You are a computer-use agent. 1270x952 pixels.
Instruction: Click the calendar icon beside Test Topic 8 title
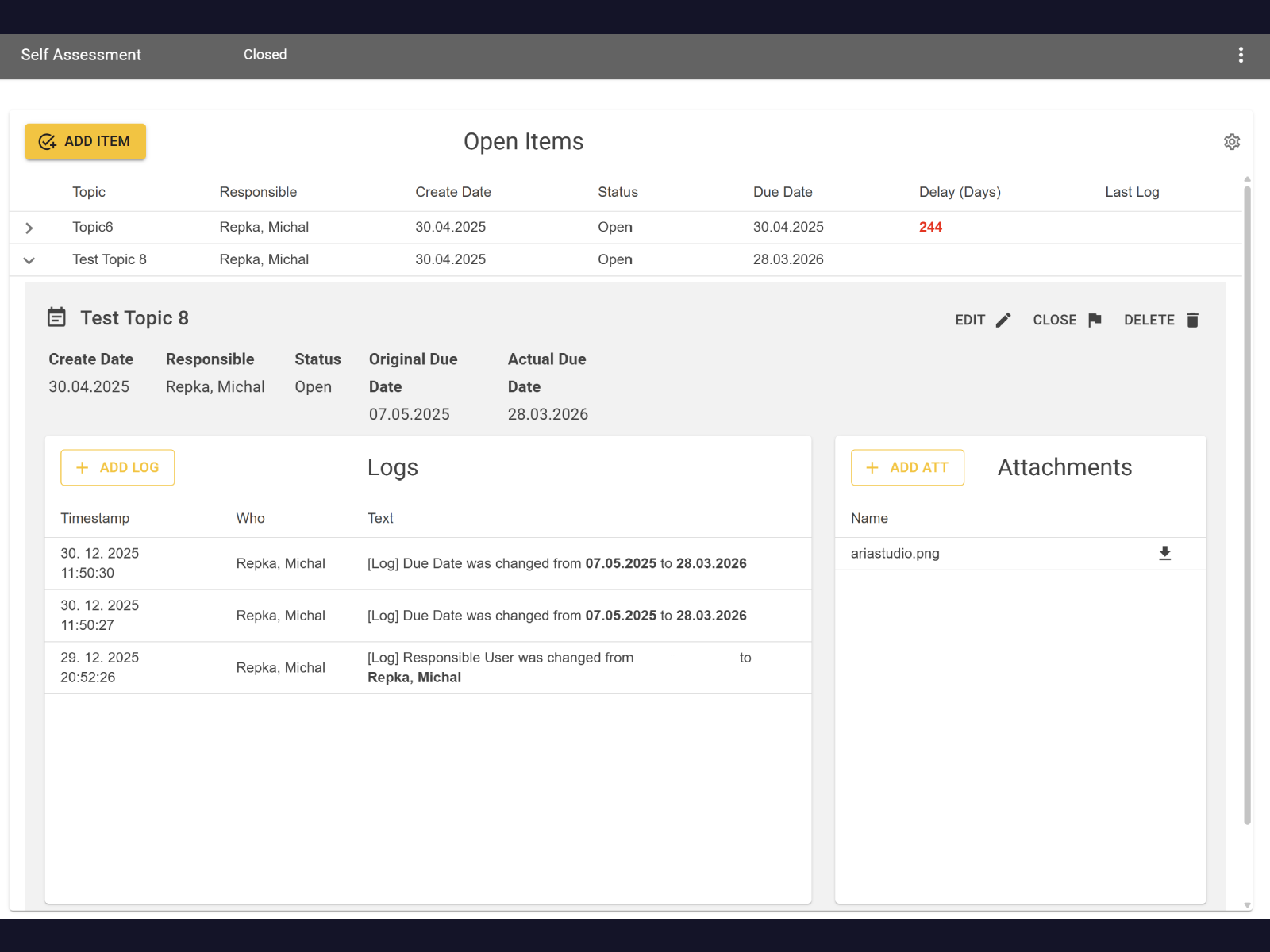[56, 316]
